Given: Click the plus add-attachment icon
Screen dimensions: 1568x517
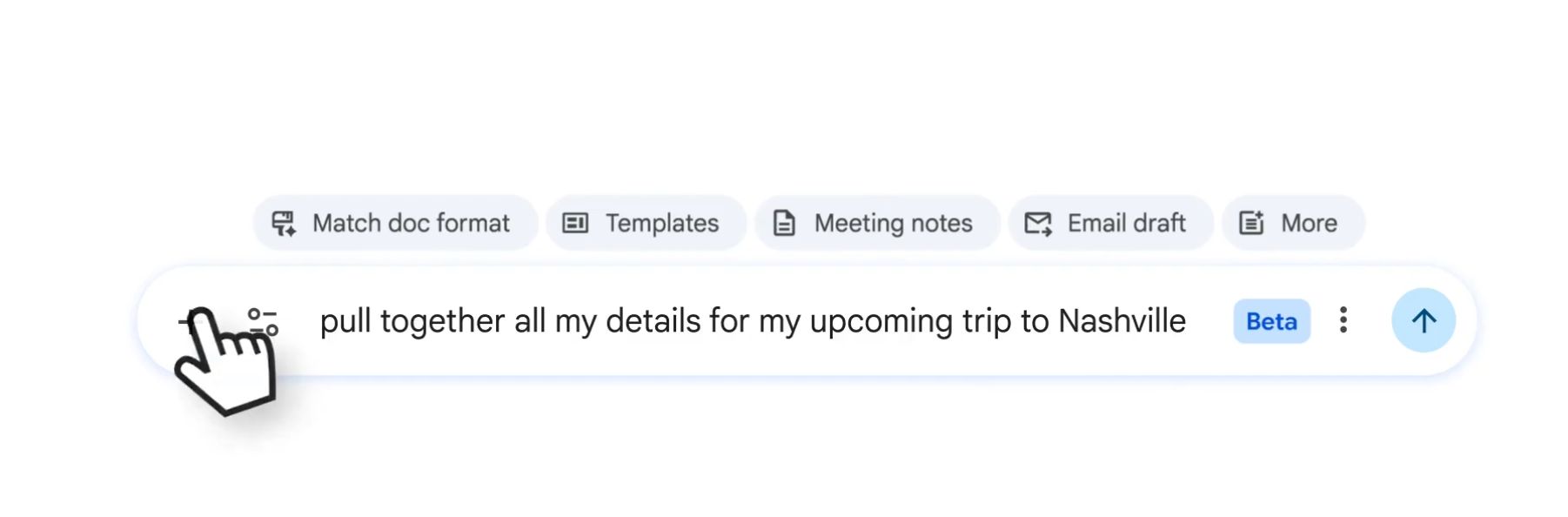Looking at the screenshot, I should point(186,322).
